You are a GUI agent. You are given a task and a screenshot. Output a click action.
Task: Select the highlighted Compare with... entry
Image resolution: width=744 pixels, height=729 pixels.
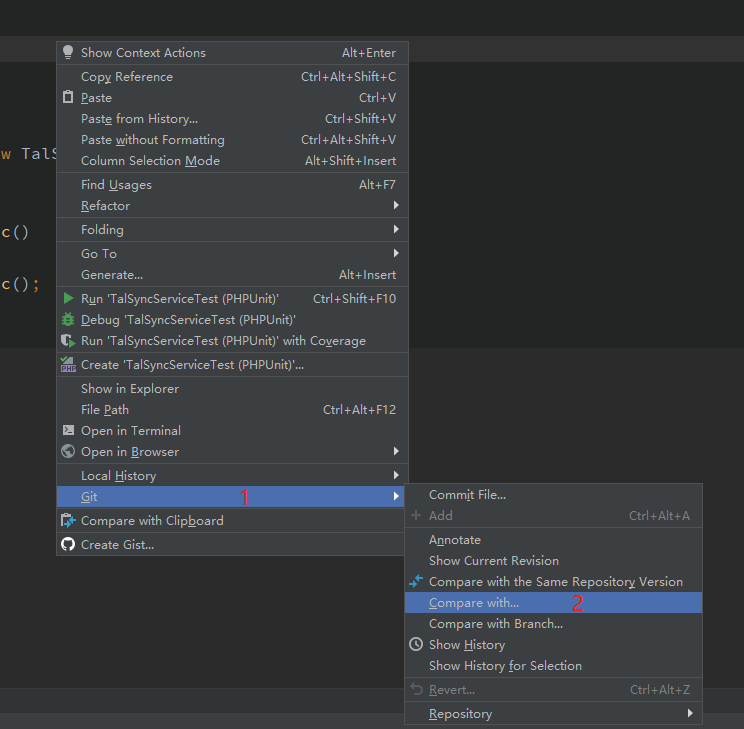[x=553, y=602]
